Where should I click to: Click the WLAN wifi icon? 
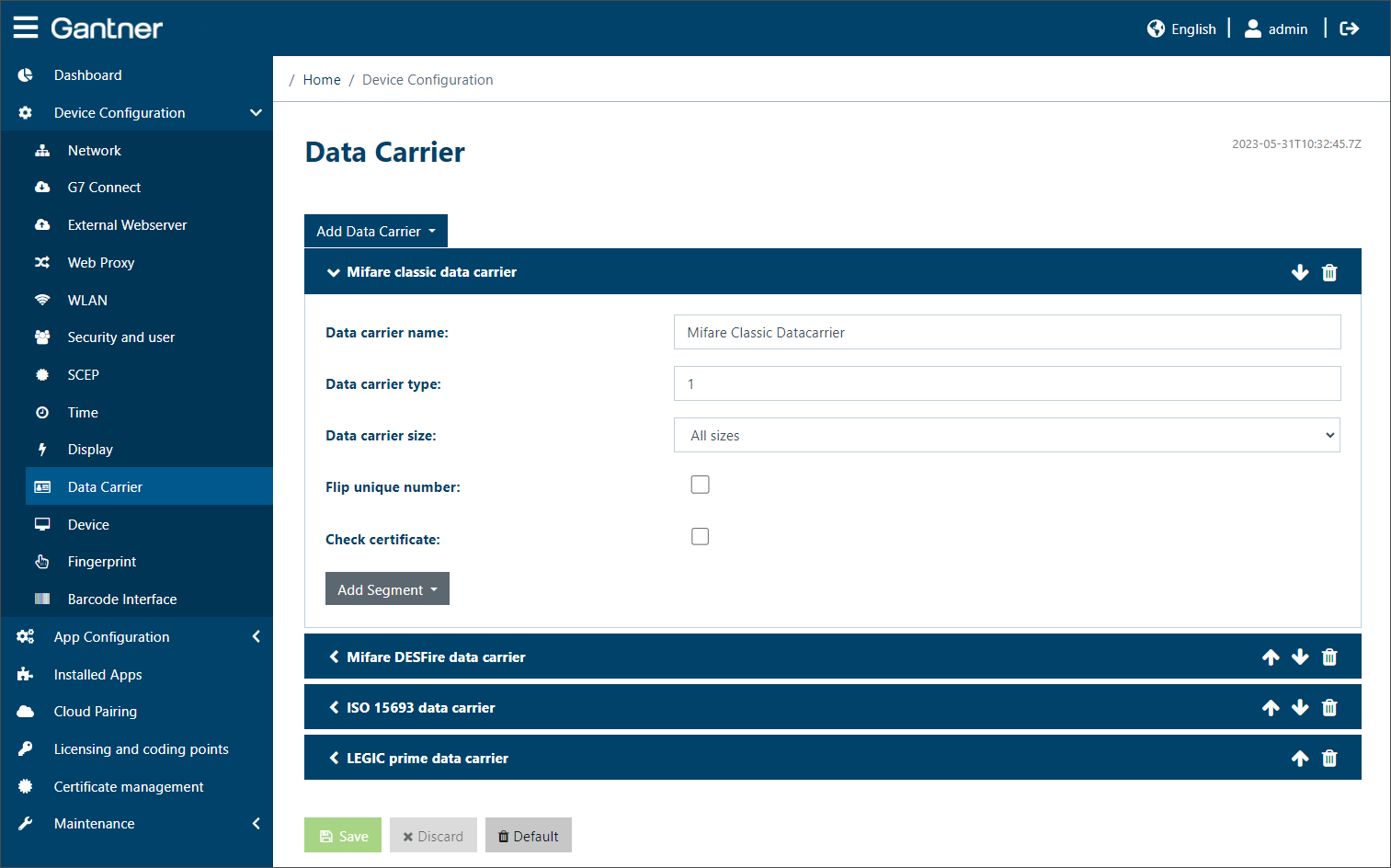click(42, 300)
